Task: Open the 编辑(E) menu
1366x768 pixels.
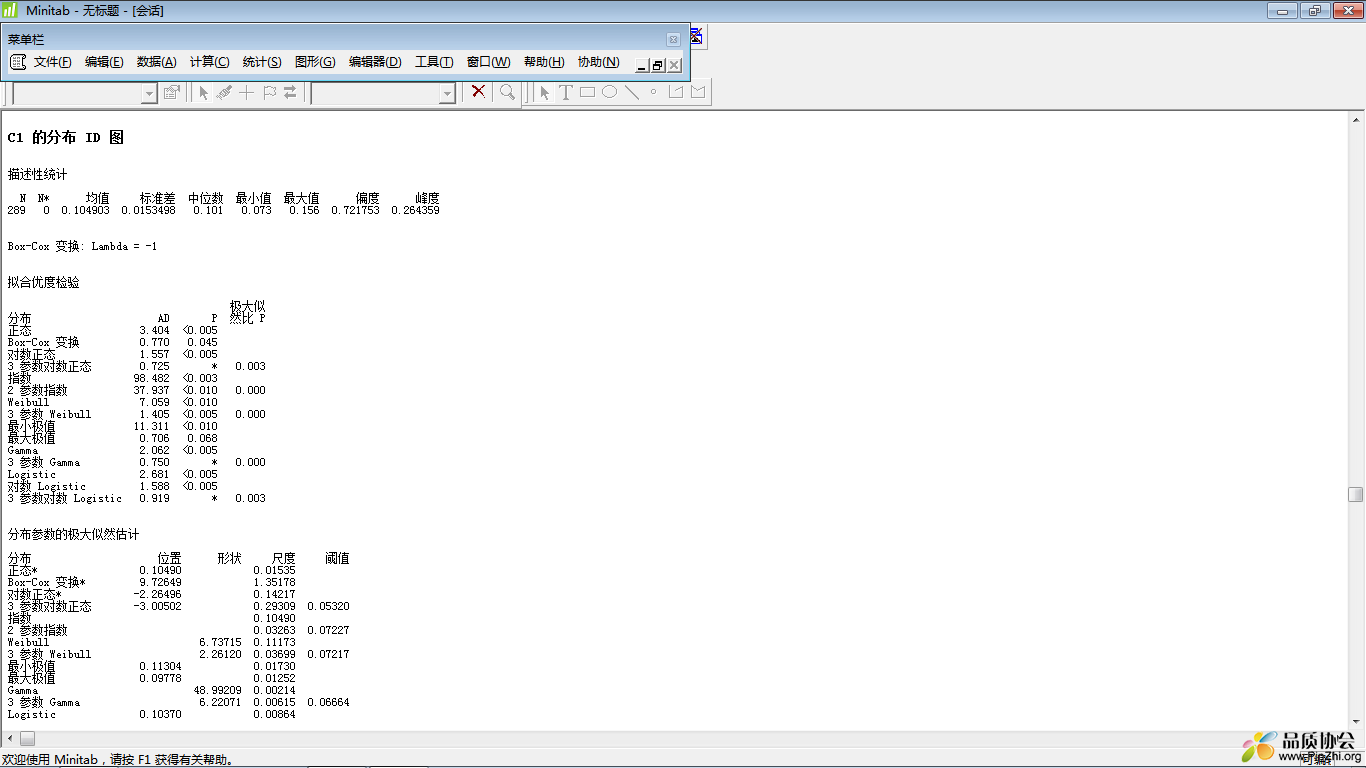Action: 104,62
